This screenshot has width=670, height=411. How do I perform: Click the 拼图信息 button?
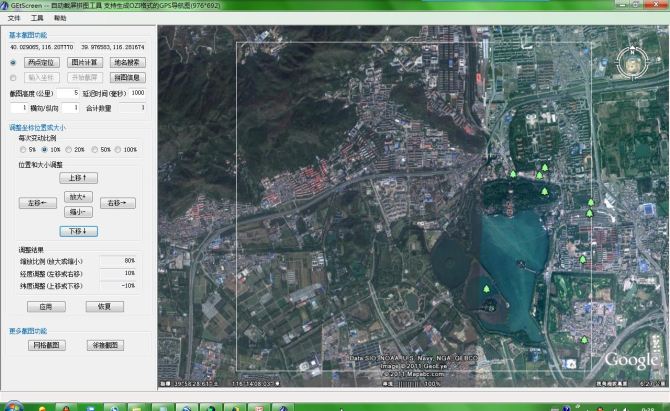click(127, 77)
